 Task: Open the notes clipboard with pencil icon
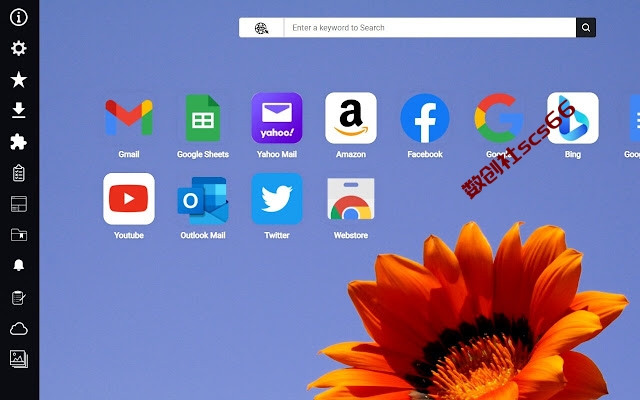point(19,298)
